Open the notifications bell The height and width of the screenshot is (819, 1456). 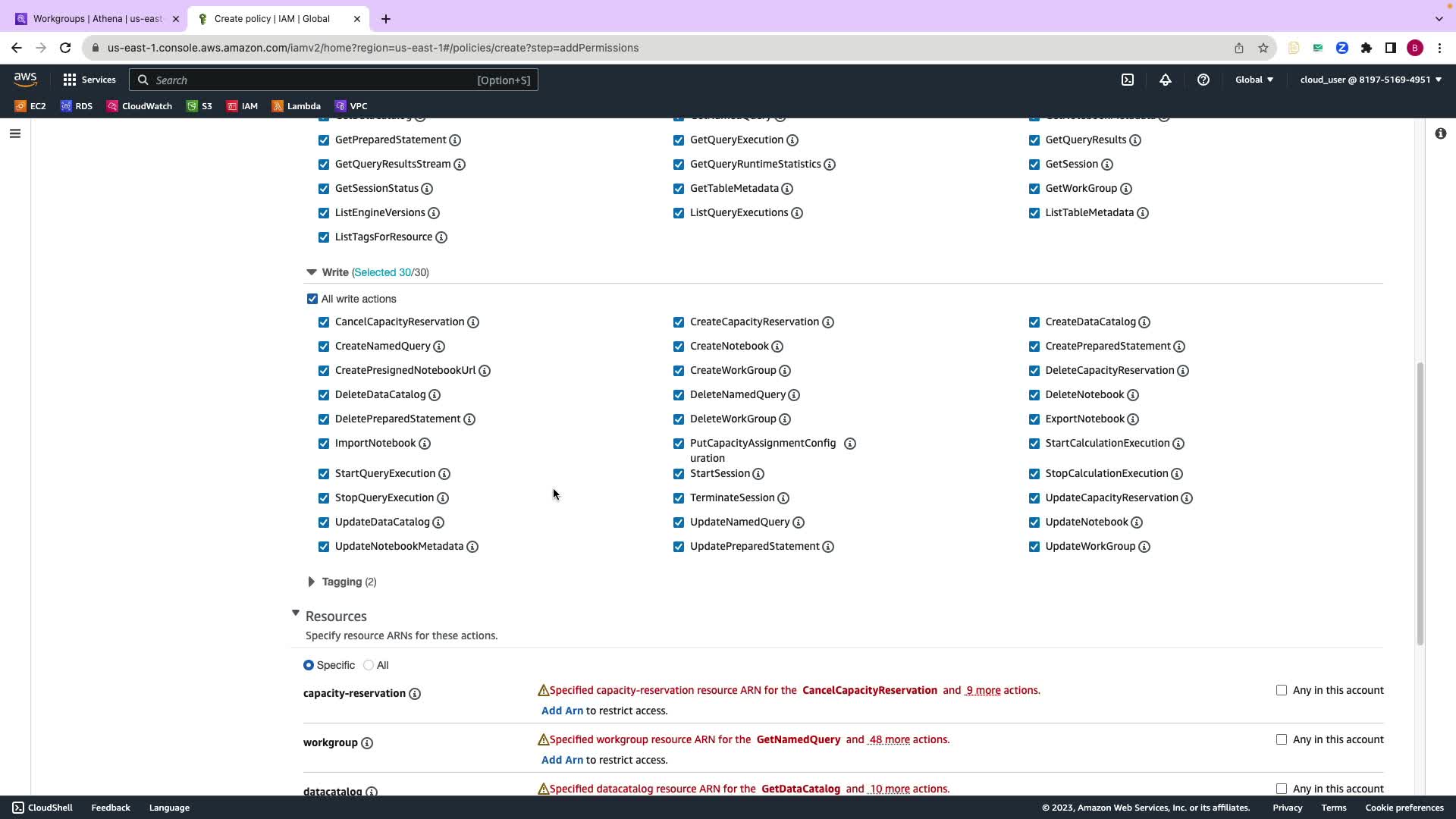pos(1166,80)
